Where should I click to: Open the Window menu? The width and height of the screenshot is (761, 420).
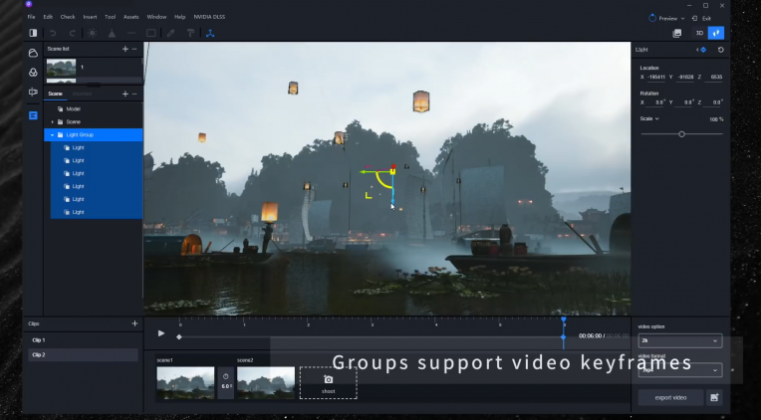click(156, 17)
